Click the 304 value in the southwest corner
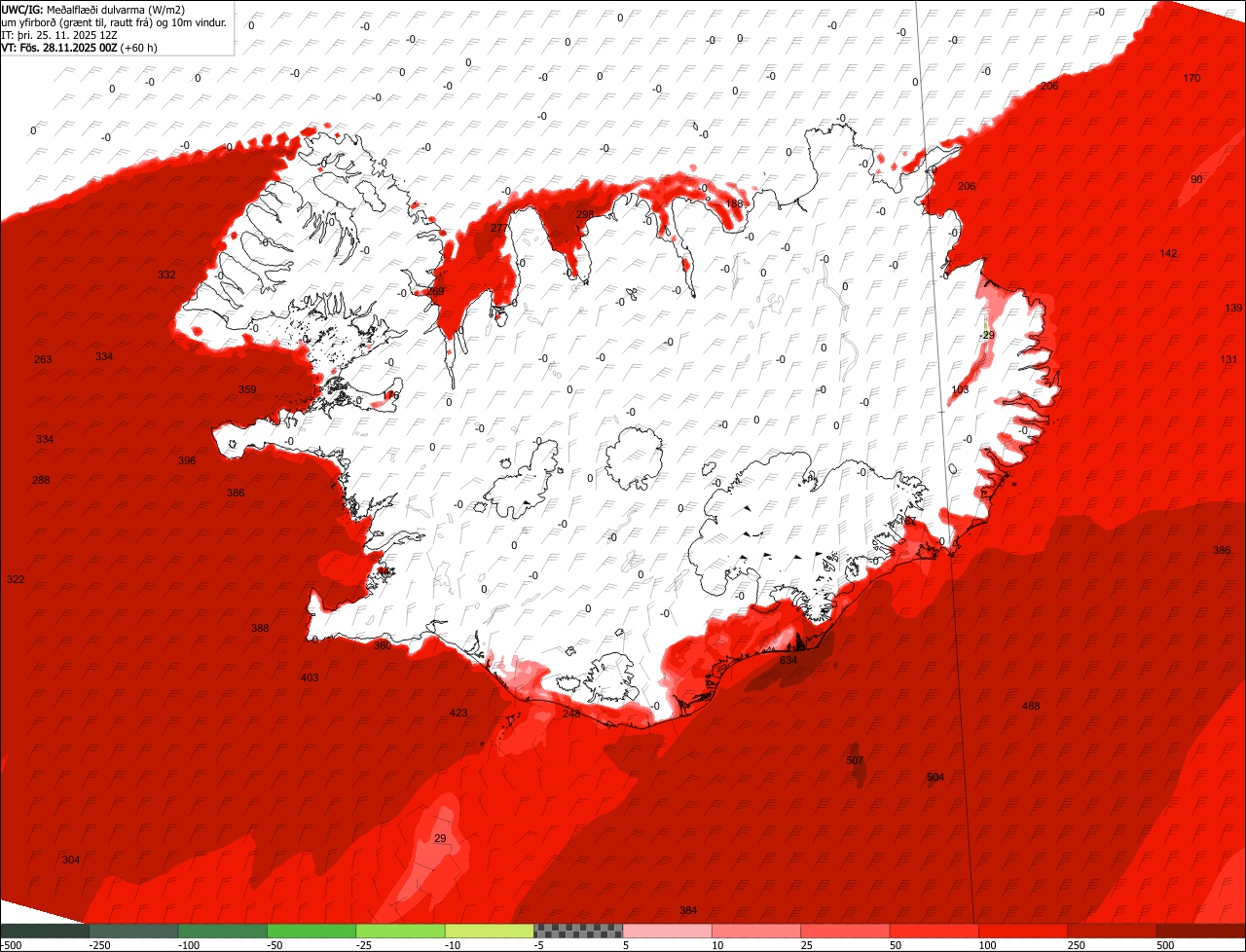 [x=71, y=860]
